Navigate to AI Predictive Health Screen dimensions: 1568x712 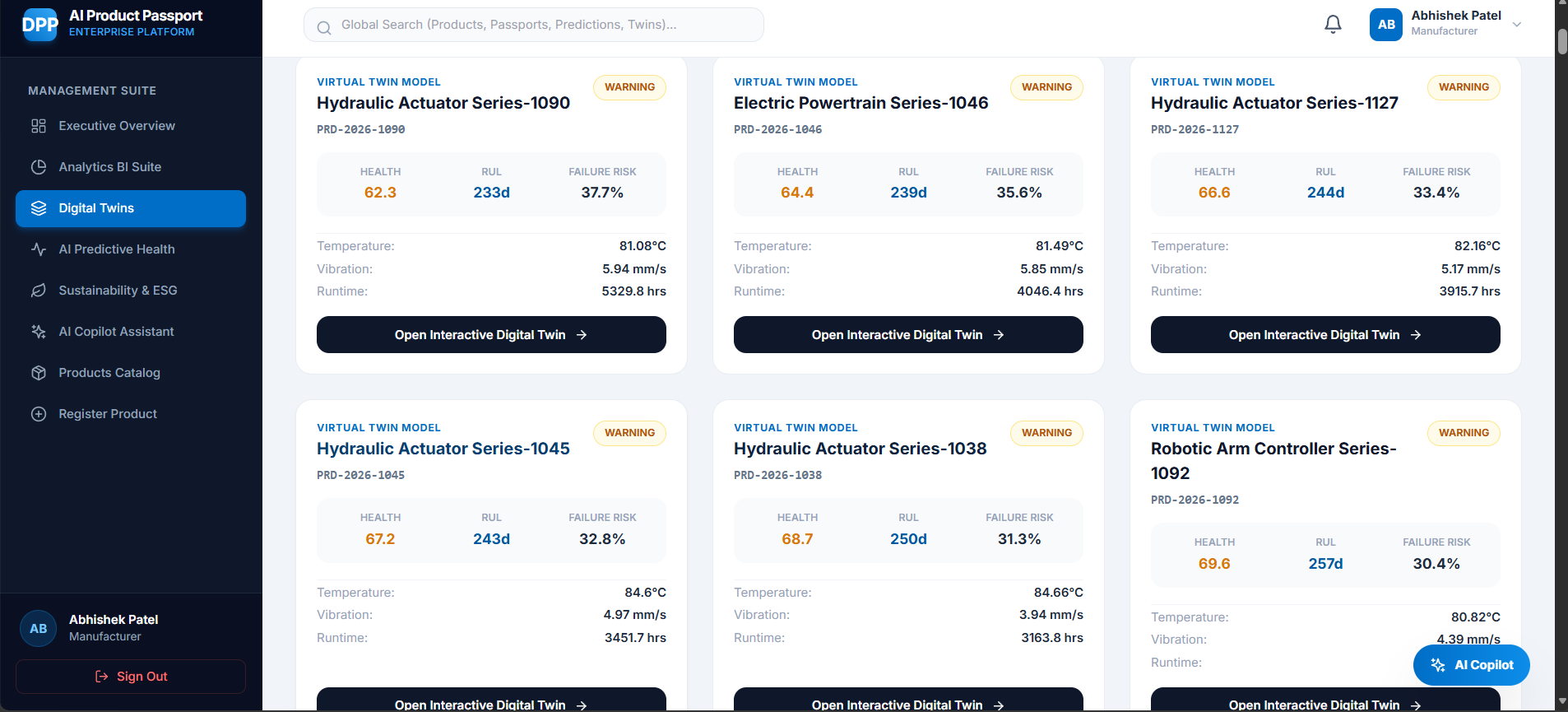tap(131, 249)
